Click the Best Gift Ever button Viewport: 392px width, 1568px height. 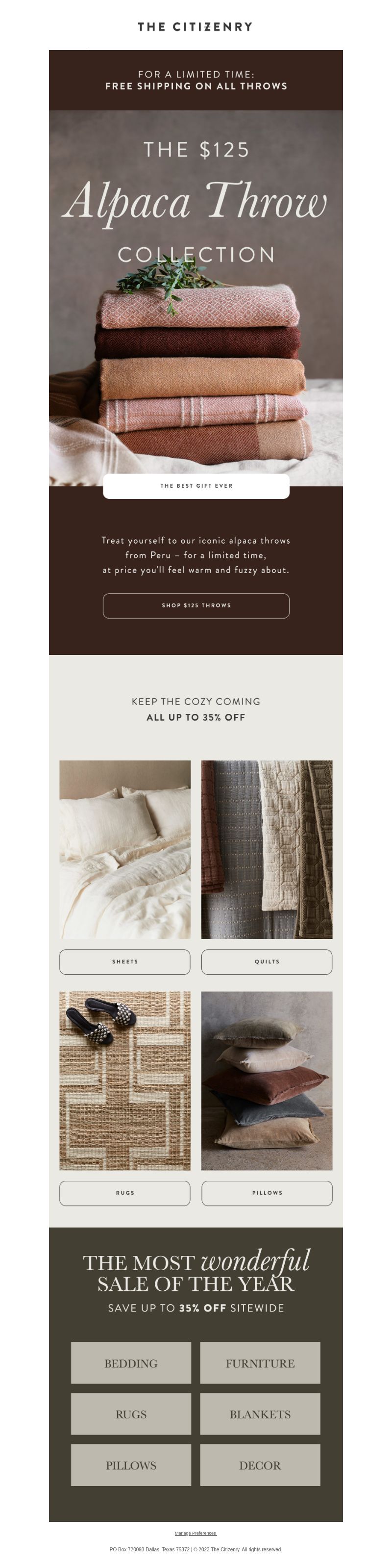coord(196,486)
